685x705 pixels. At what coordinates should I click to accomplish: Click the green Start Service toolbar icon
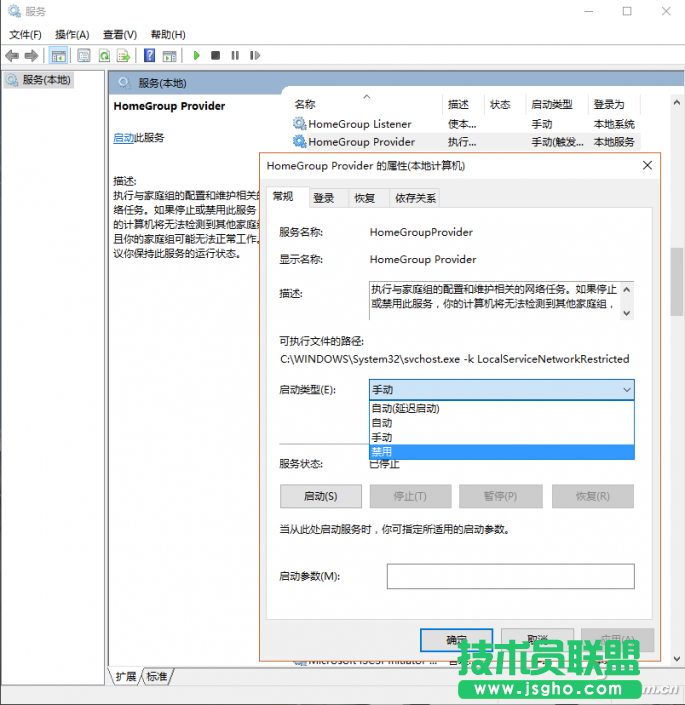[x=197, y=56]
